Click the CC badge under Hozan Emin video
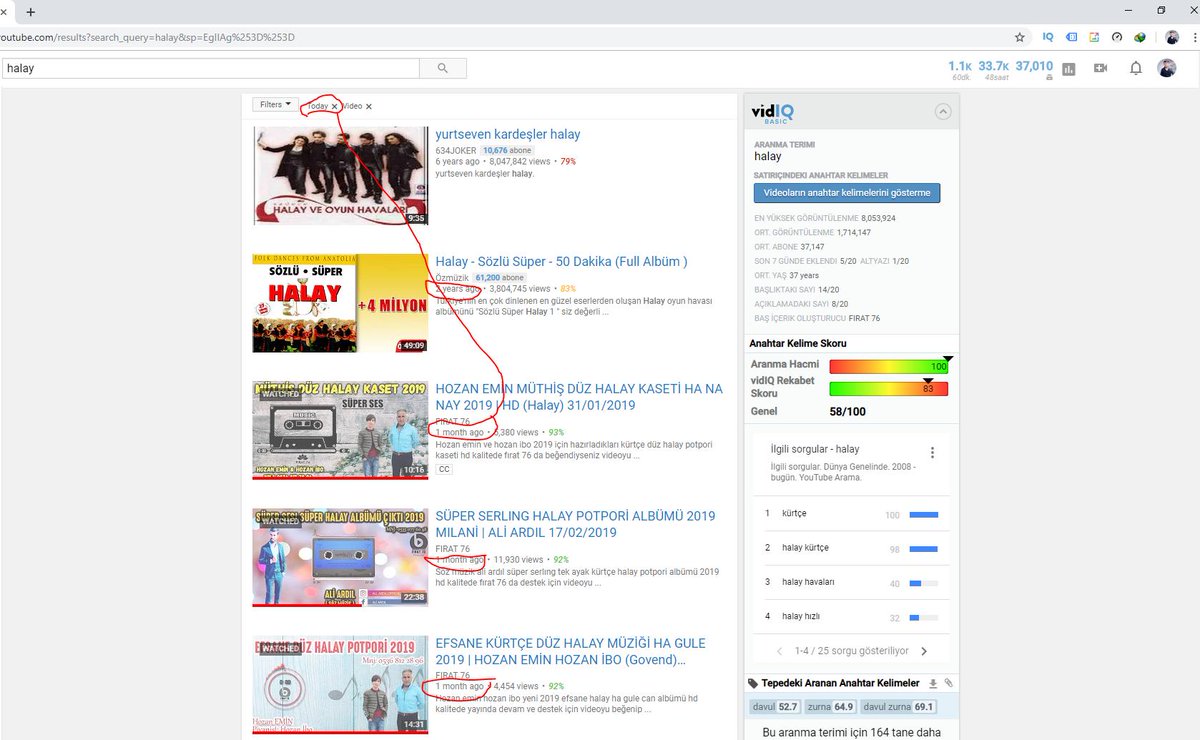The width and height of the screenshot is (1200, 740). 444,469
